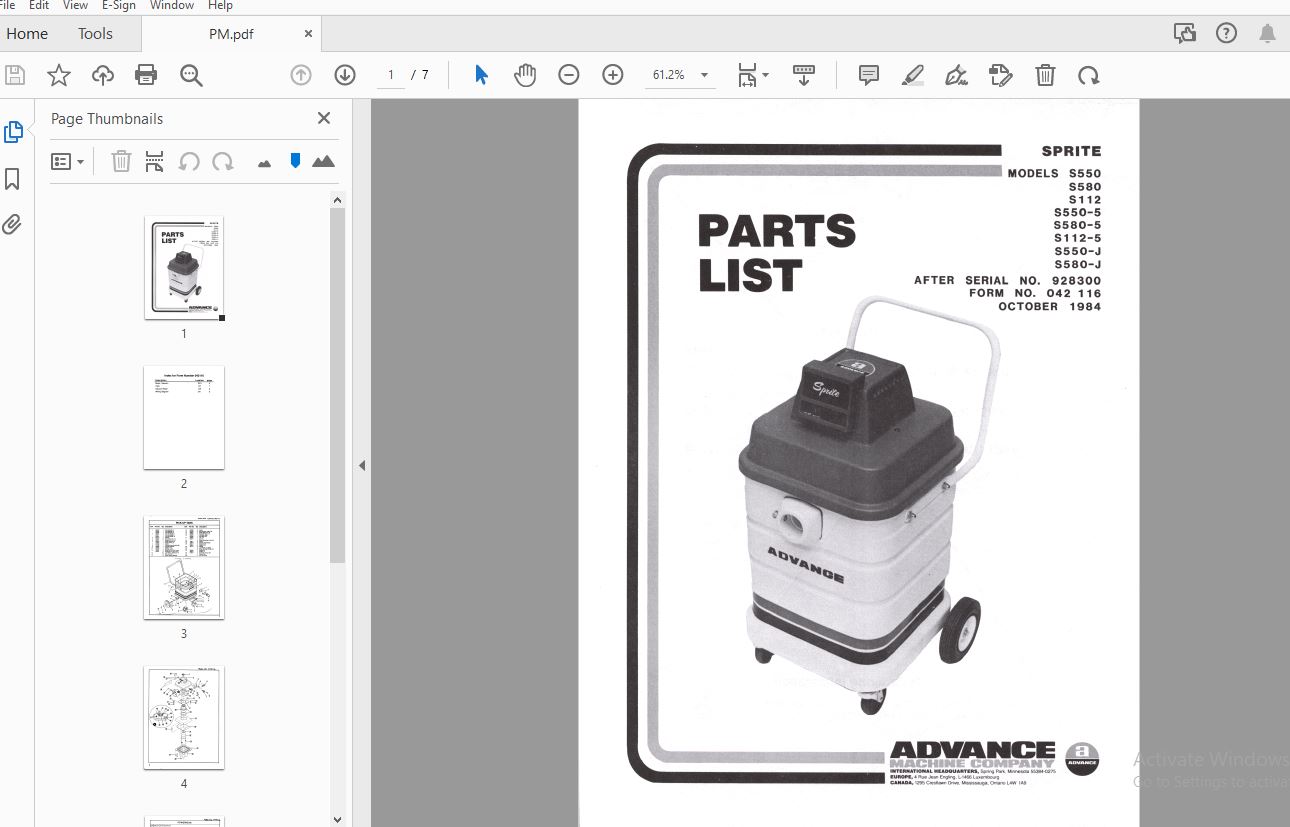Switch to the Tools tab
This screenshot has height=827, width=1290.
click(96, 33)
